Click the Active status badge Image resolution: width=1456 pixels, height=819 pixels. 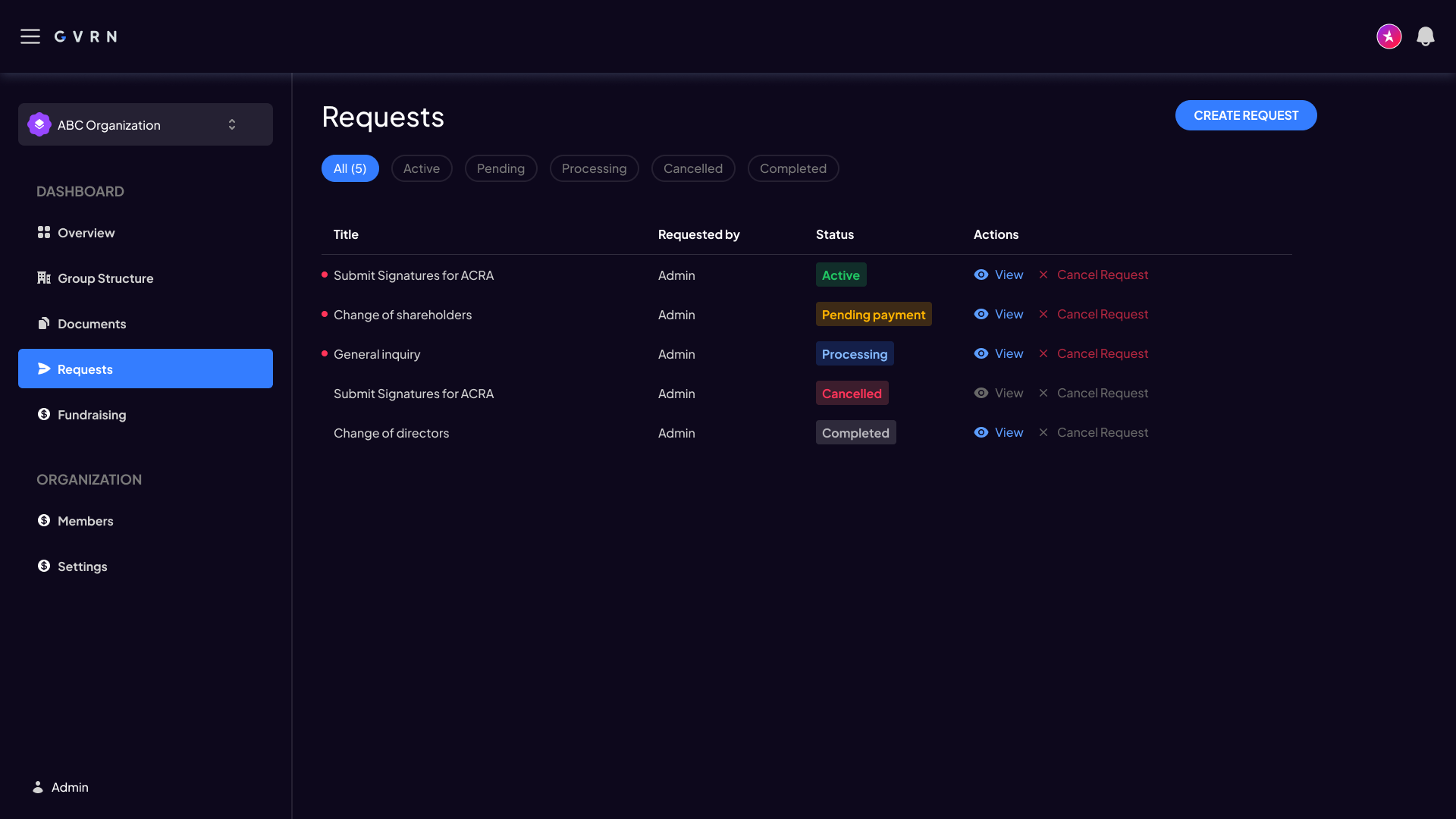coord(841,275)
